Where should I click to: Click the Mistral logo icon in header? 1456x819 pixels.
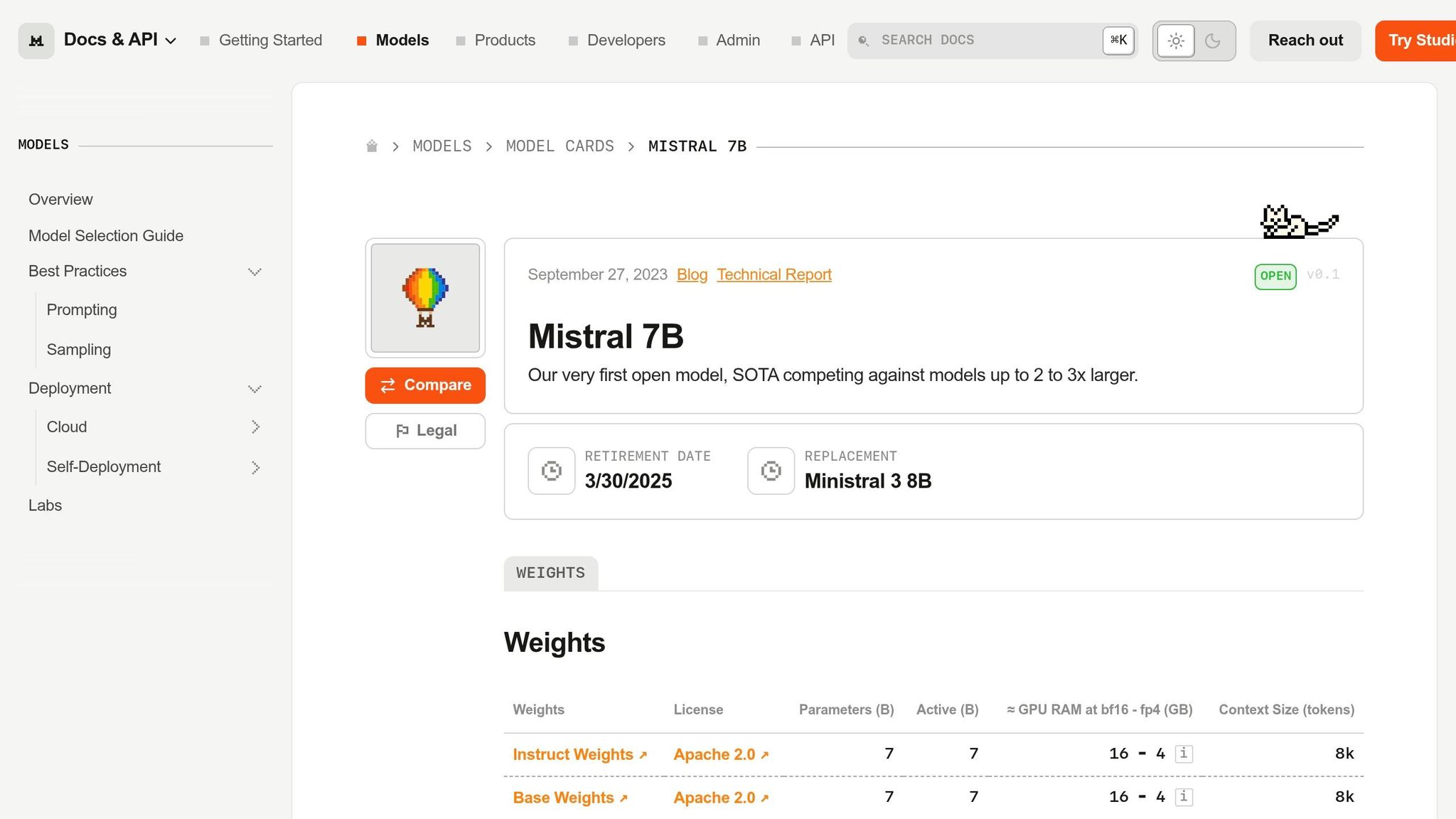click(x=36, y=41)
